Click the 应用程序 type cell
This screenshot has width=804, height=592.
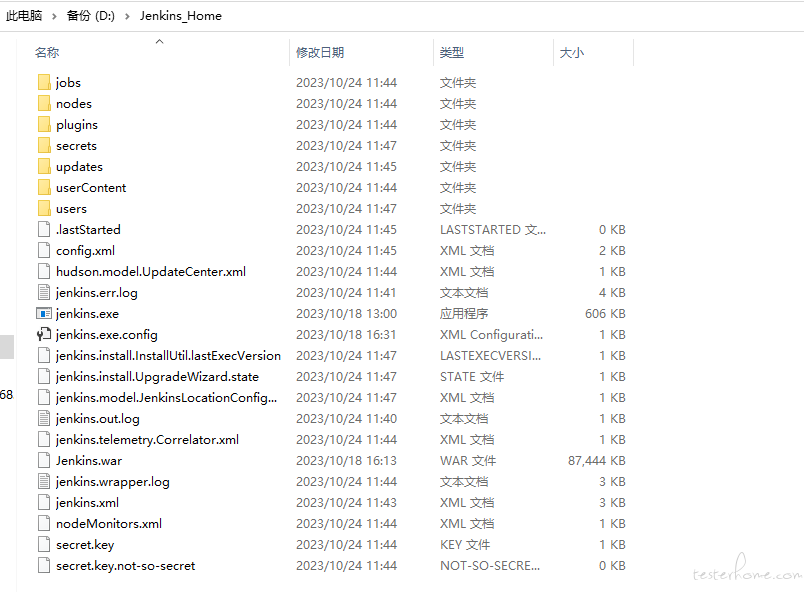[x=464, y=314]
